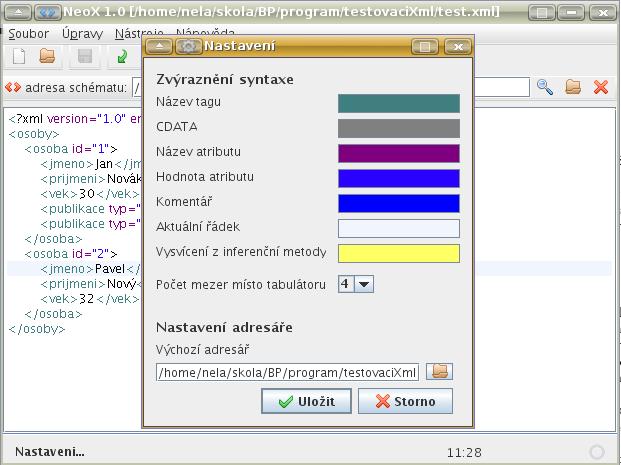621x465 pixels.
Task: Click Storno to cancel settings
Action: tap(405, 401)
